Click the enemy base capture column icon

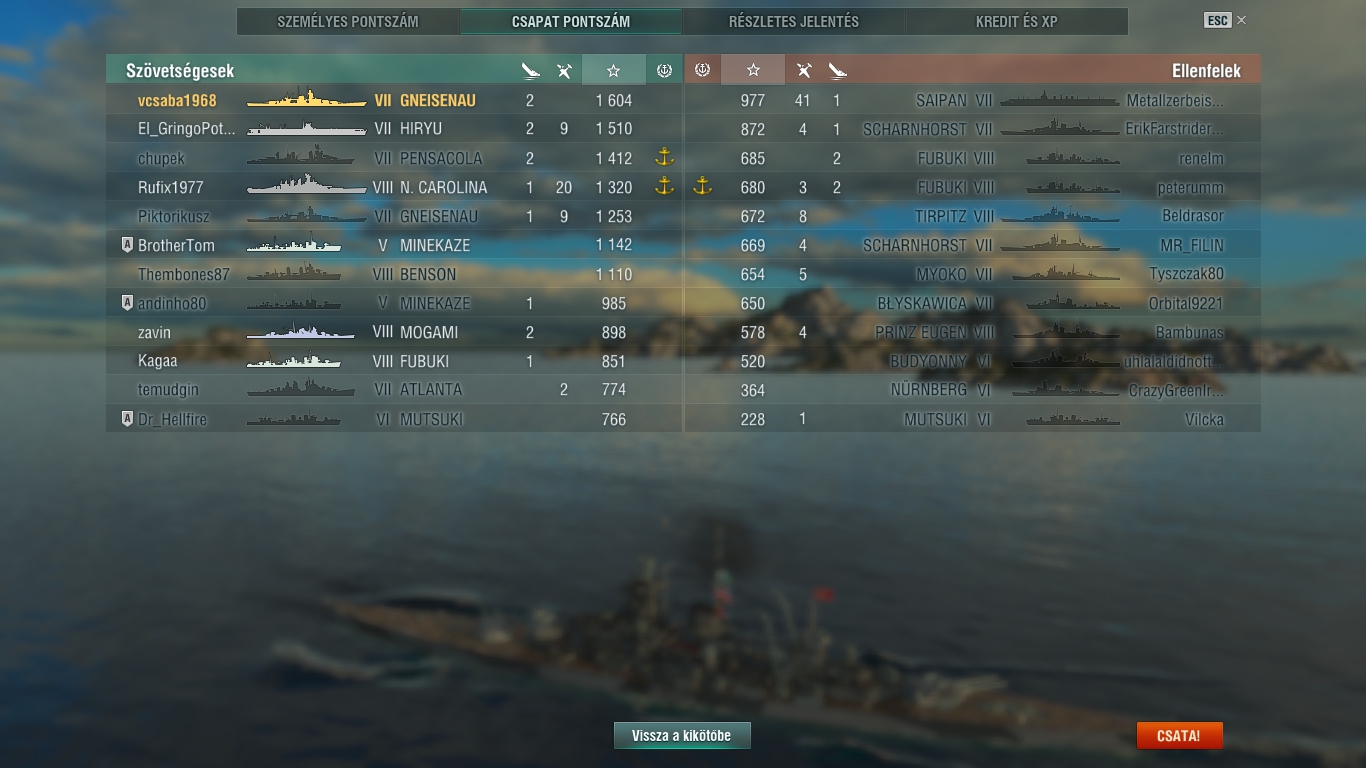pos(702,70)
